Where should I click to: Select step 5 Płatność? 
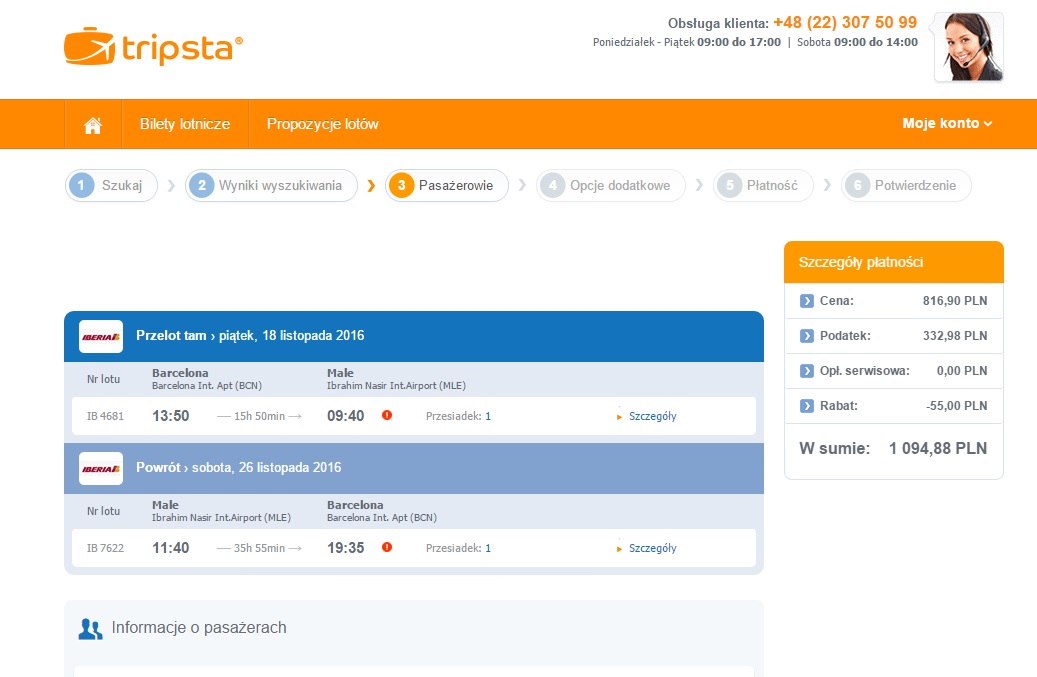[763, 186]
